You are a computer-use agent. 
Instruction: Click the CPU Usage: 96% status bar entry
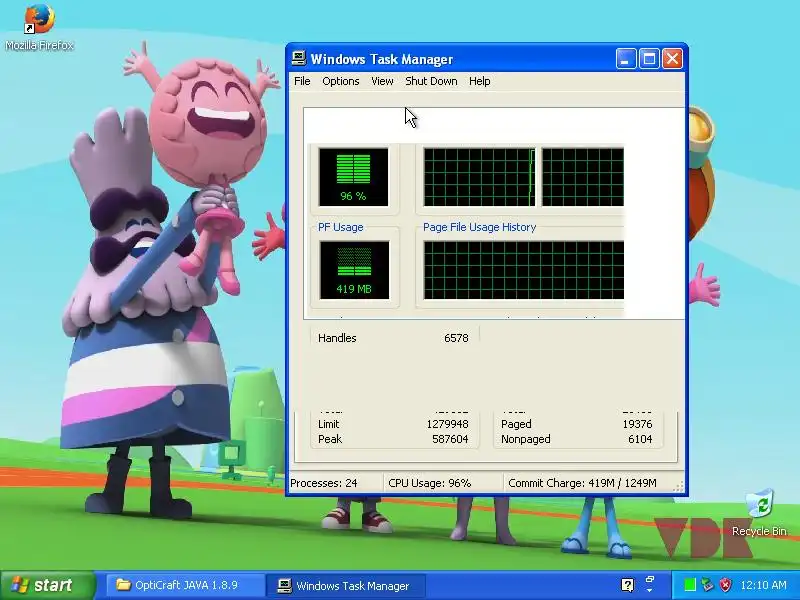pyautogui.click(x=443, y=483)
